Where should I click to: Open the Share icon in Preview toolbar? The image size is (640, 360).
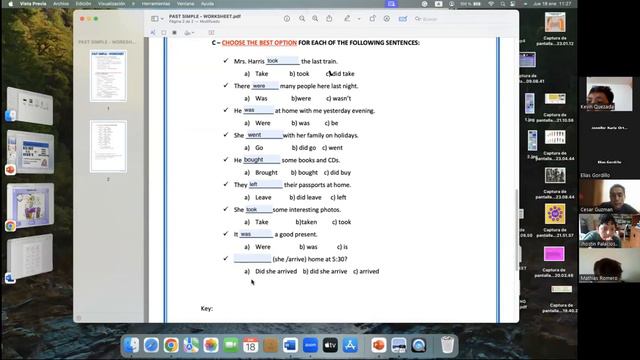click(329, 18)
